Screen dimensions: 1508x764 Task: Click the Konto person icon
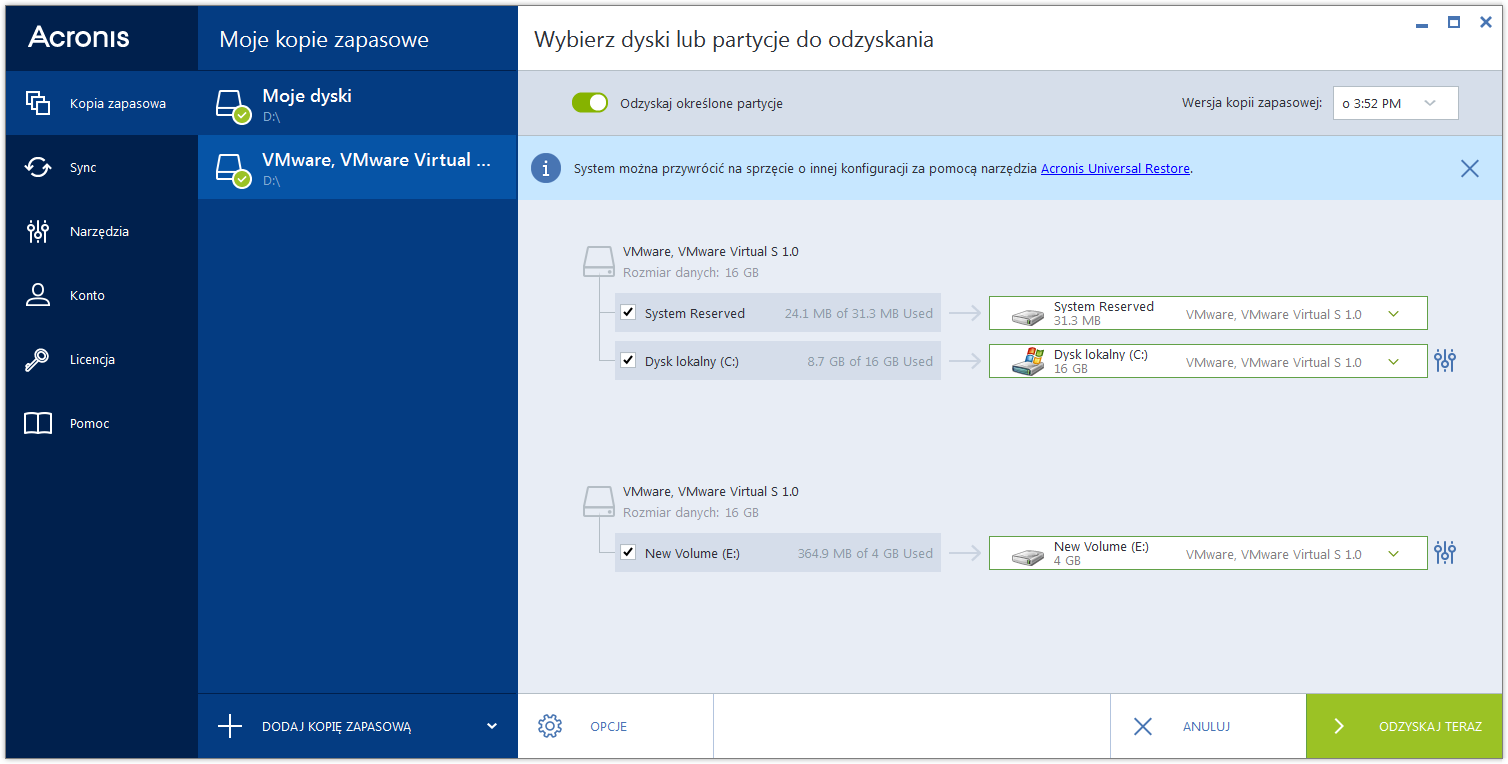click(x=38, y=295)
